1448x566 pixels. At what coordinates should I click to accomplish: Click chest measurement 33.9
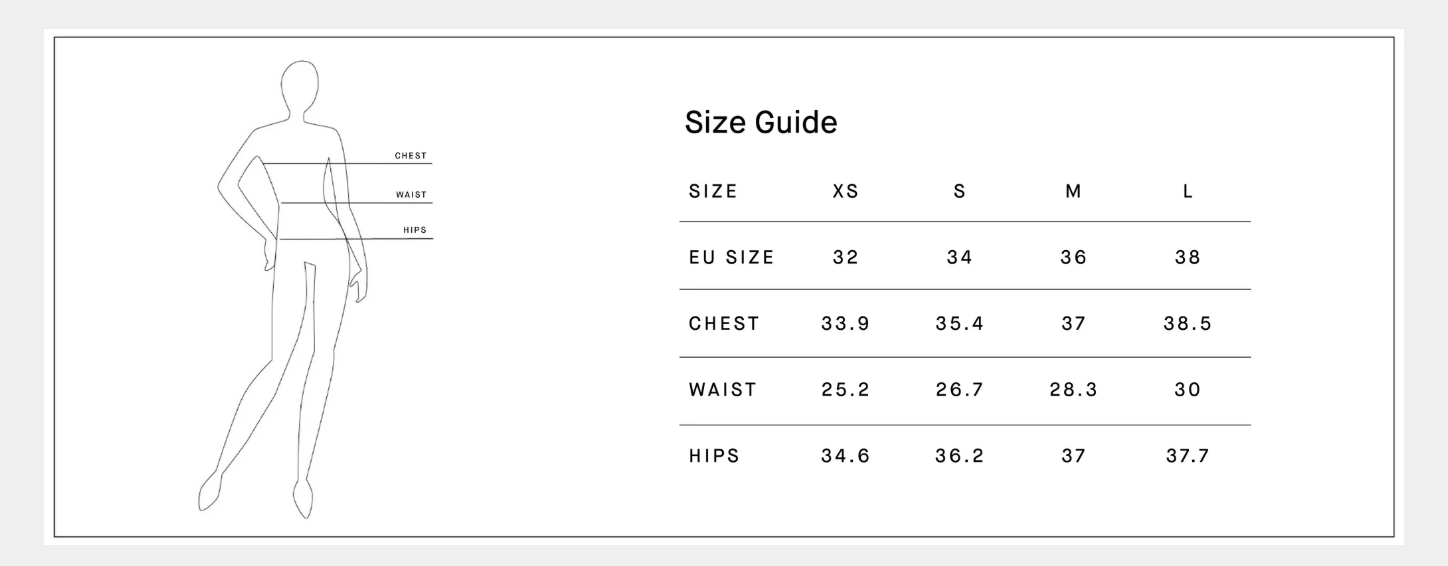pyautogui.click(x=845, y=324)
